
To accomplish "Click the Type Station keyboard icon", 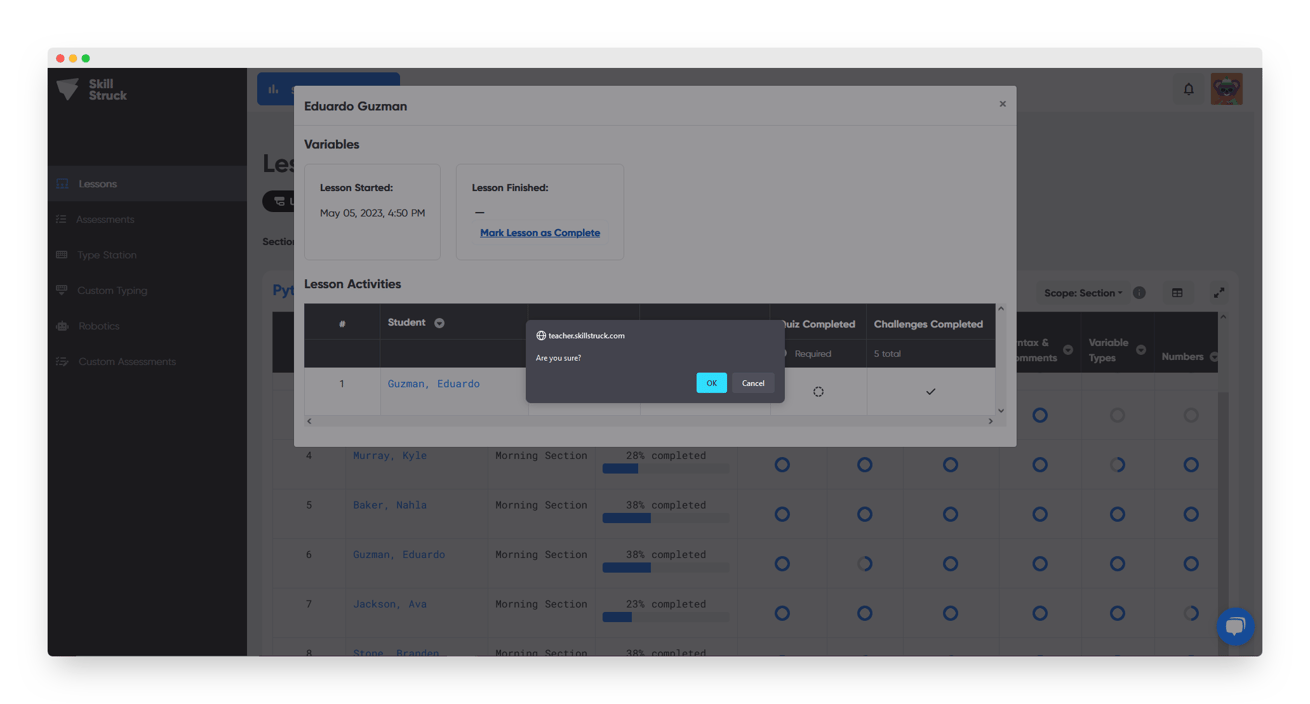I will pyautogui.click(x=62, y=255).
